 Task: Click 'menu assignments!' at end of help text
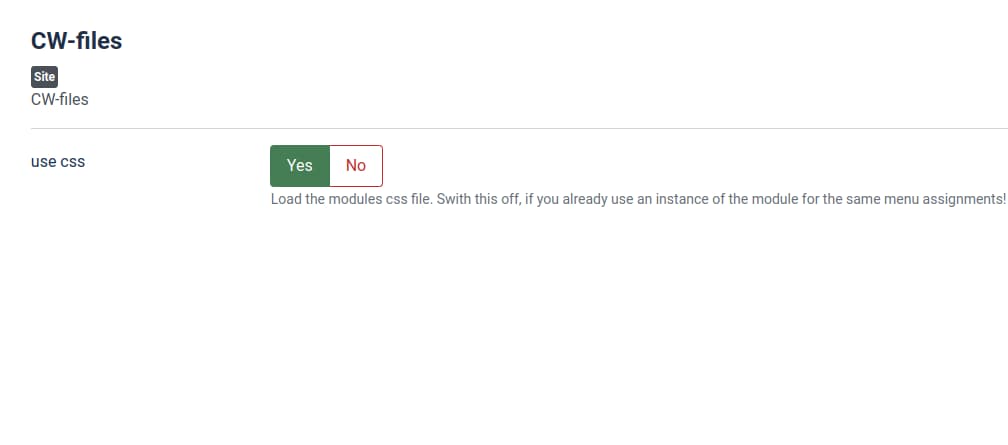(943, 199)
